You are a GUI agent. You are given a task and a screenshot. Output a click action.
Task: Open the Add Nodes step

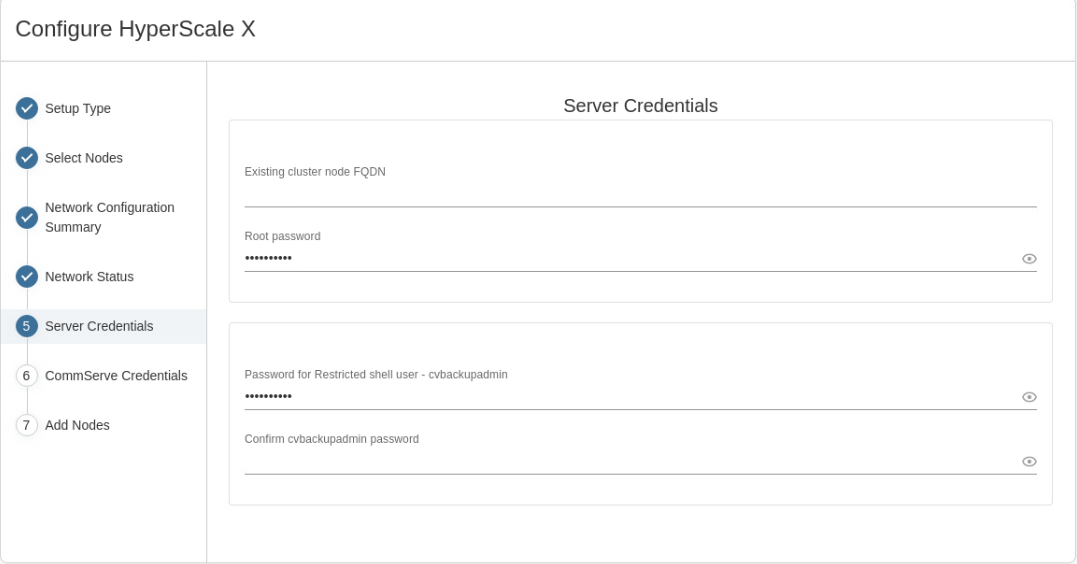77,425
